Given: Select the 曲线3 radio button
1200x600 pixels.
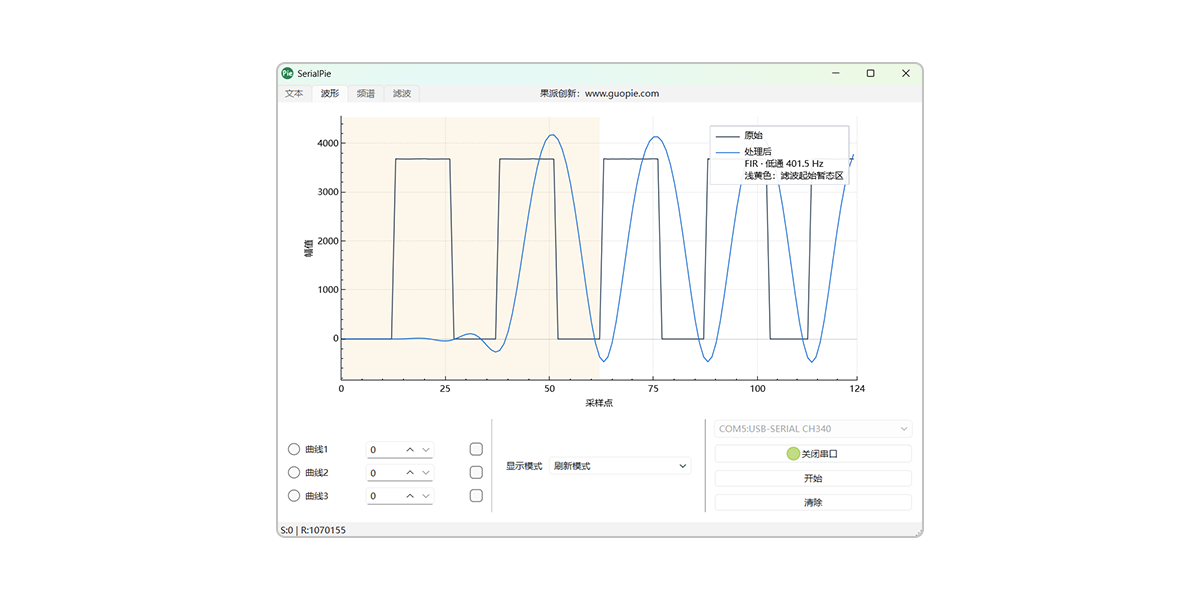Looking at the screenshot, I should click(294, 496).
